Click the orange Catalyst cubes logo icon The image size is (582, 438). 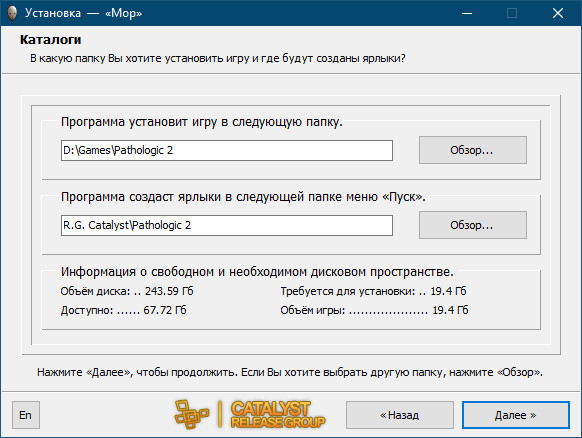point(192,415)
